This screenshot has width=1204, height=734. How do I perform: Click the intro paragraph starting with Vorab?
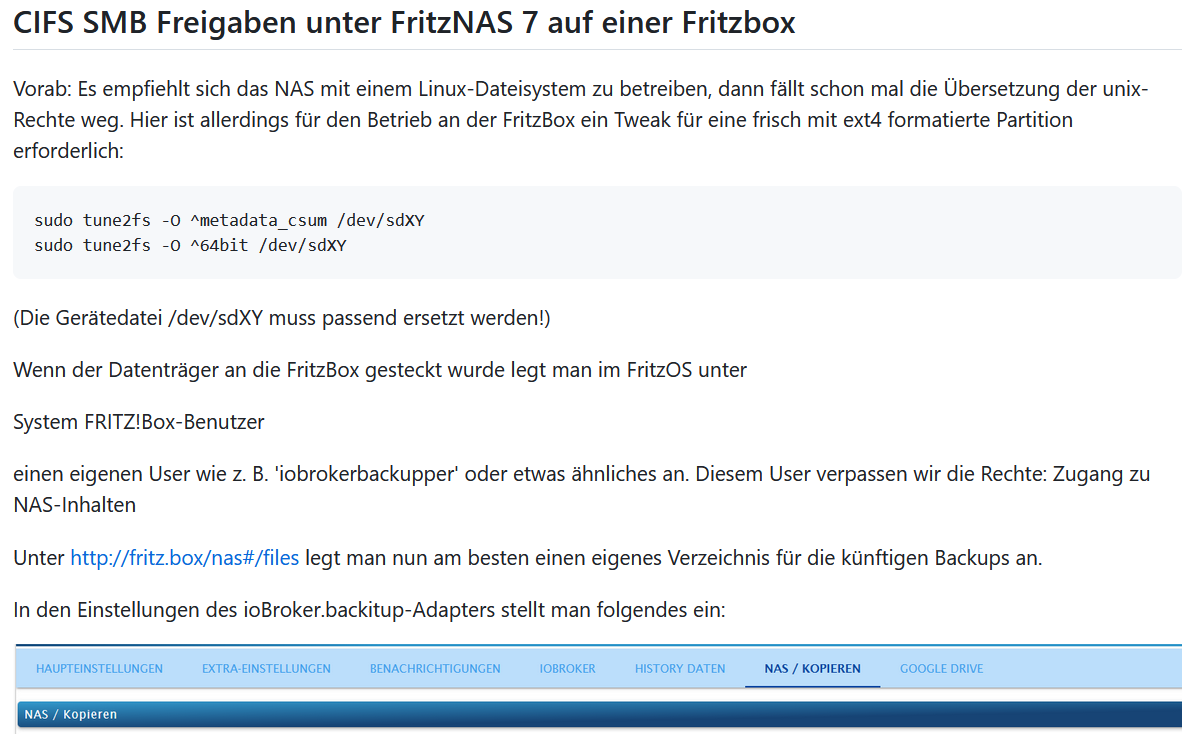click(x=583, y=121)
